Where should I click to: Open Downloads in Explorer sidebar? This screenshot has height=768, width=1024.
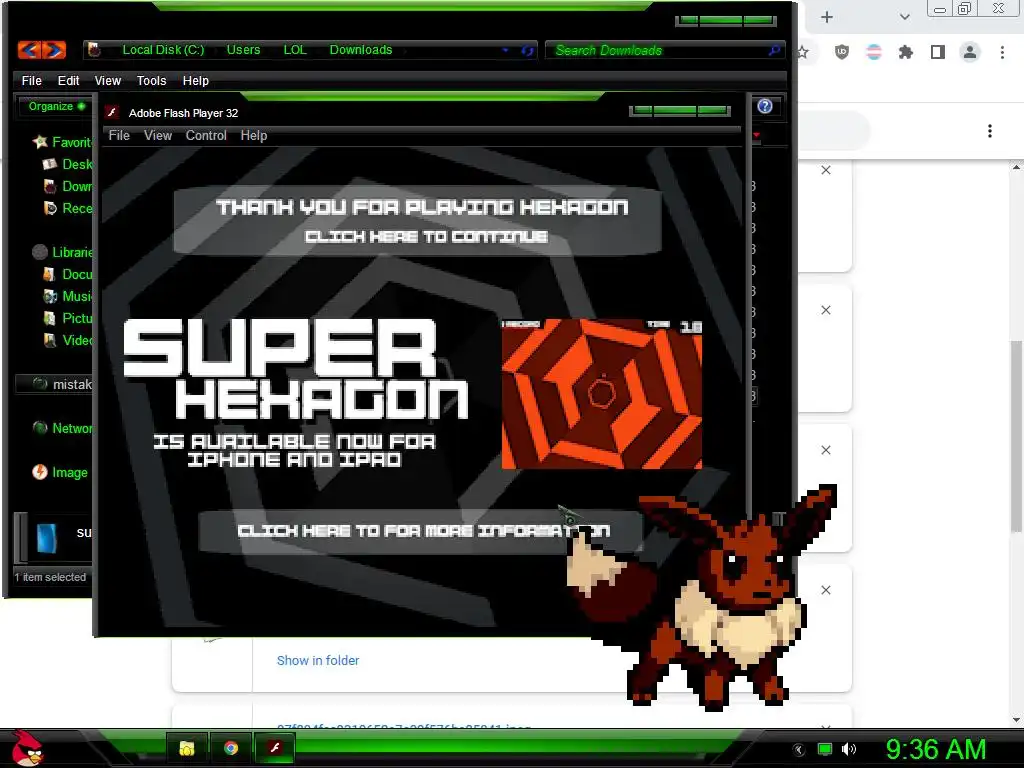pos(69,186)
